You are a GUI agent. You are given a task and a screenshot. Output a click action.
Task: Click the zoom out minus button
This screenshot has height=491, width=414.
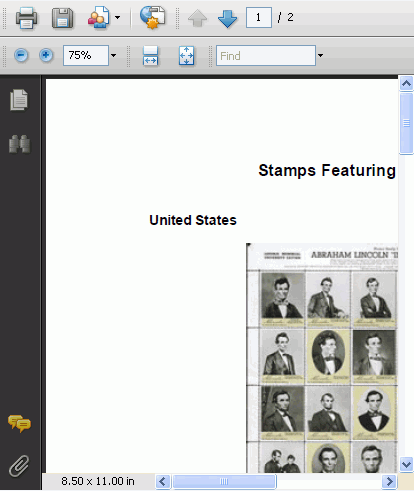[21, 55]
